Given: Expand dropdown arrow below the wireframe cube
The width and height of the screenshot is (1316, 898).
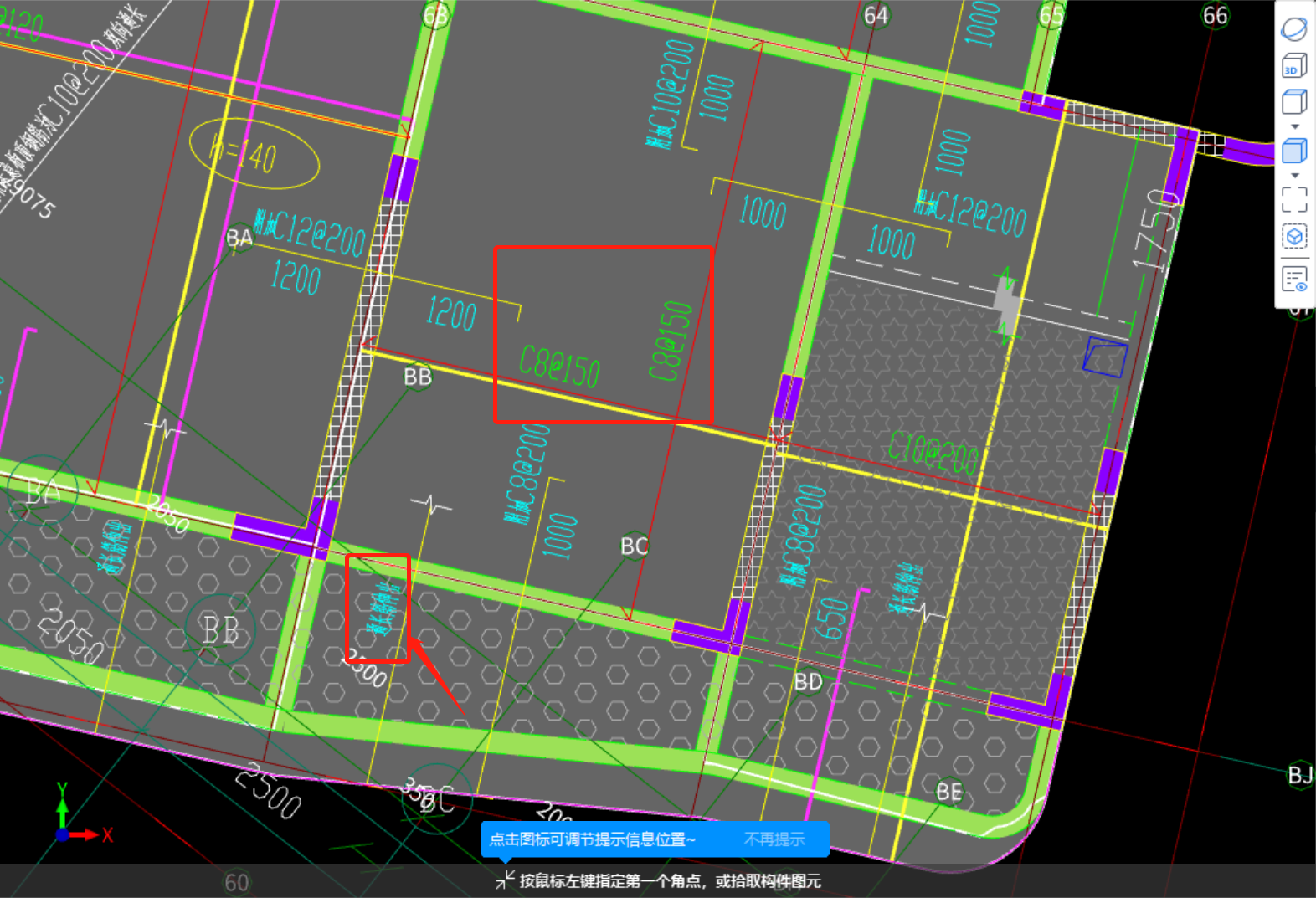Looking at the screenshot, I should pos(1294,126).
